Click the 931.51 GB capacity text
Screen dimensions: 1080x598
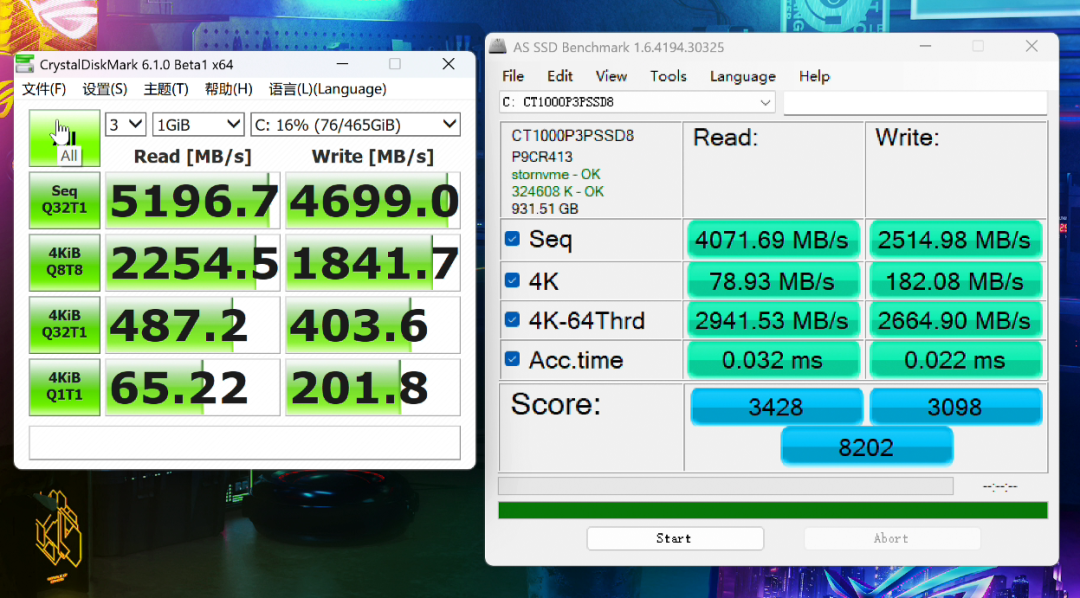pos(545,209)
